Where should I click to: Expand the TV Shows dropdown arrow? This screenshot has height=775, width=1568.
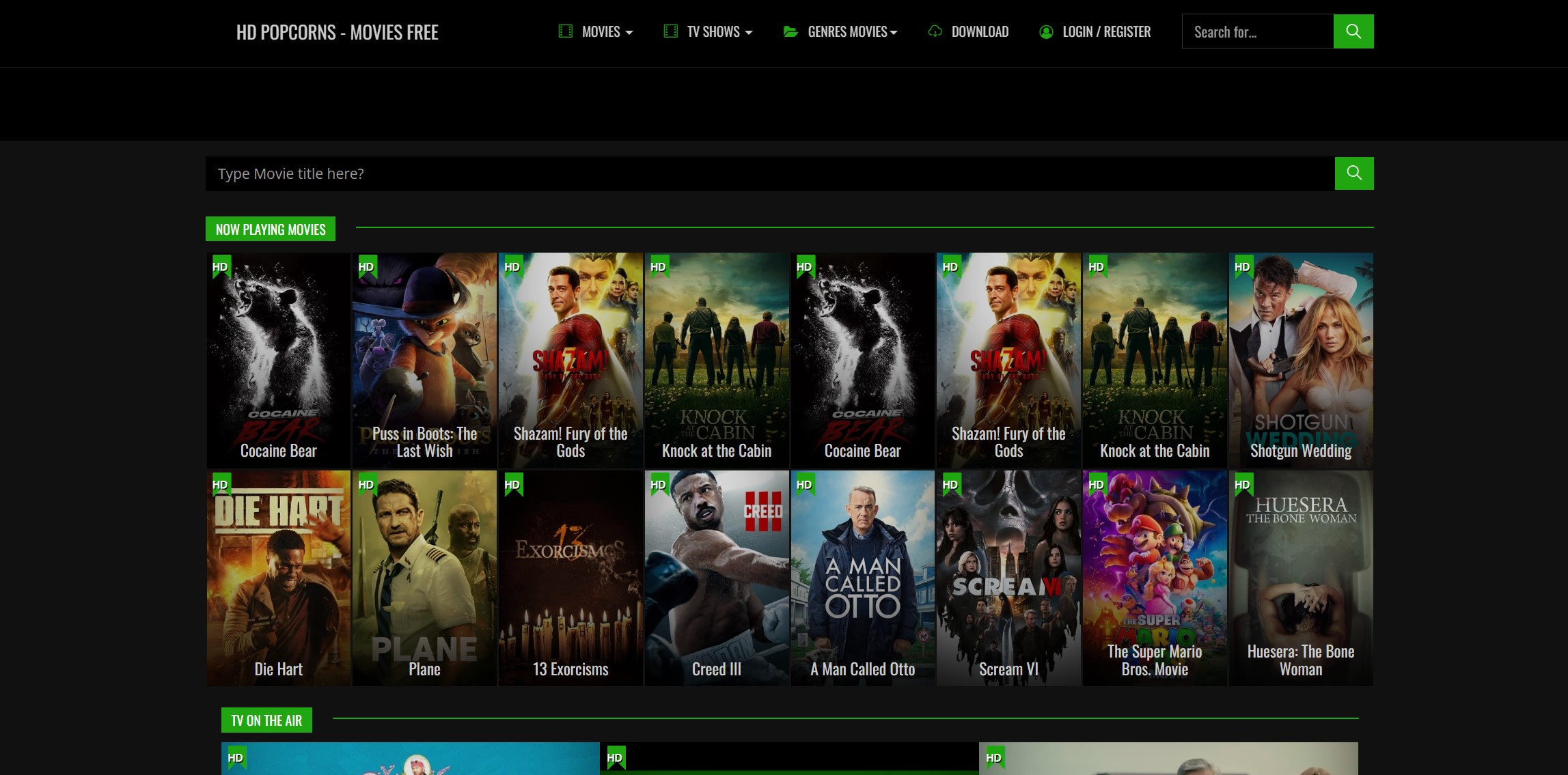pos(748,33)
